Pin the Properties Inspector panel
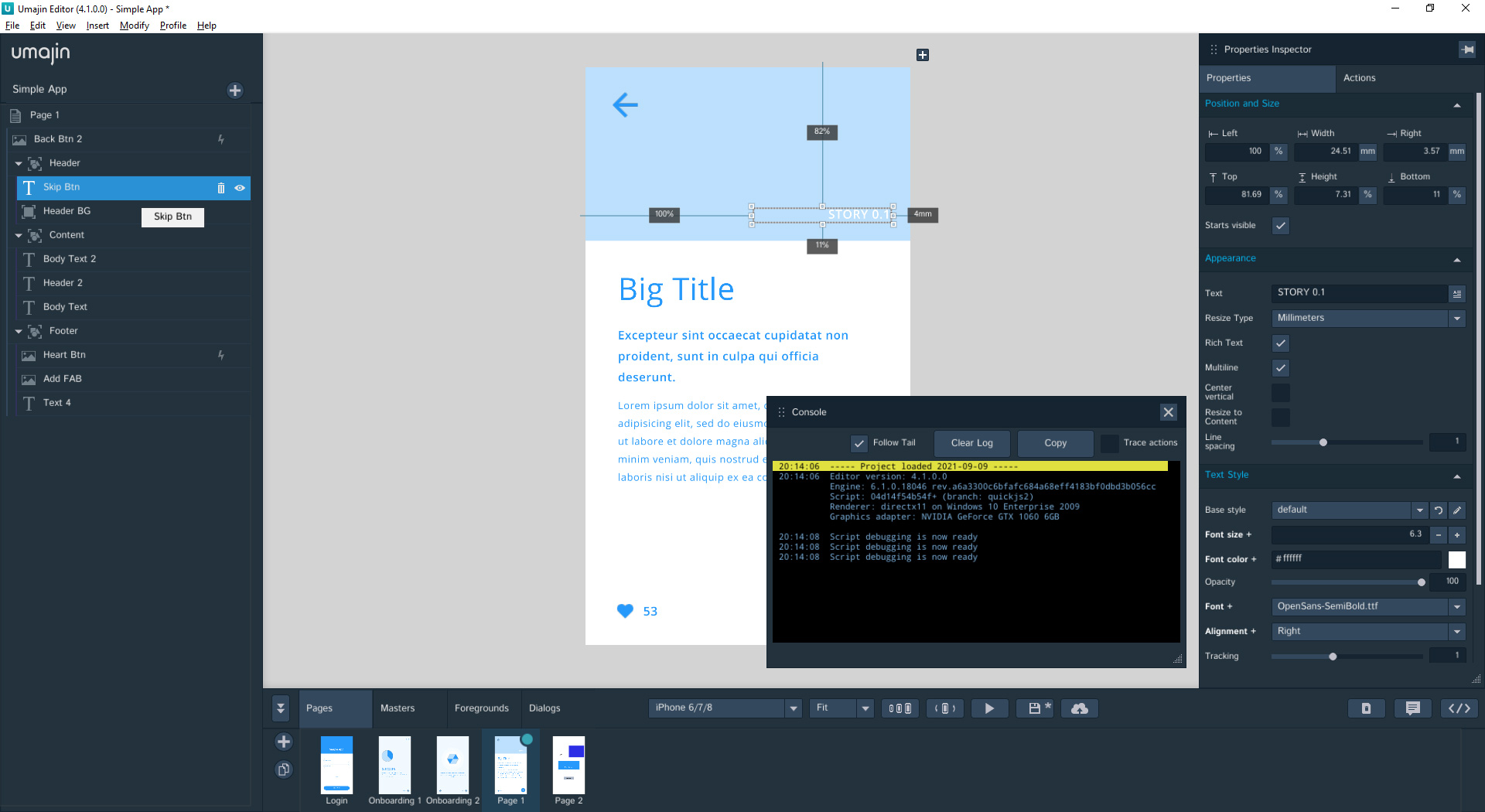The image size is (1485, 812). [1466, 49]
